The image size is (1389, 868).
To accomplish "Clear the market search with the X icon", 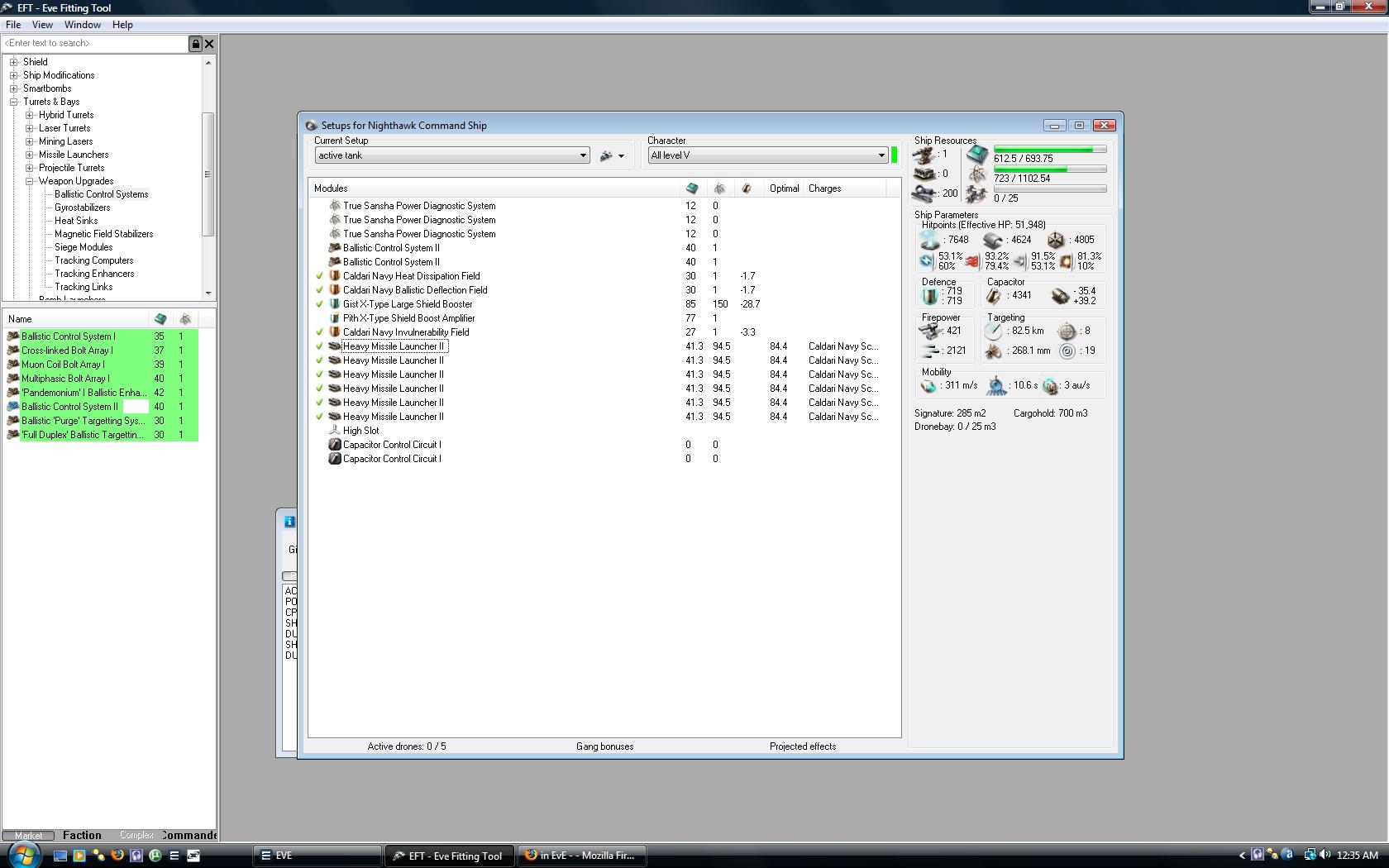I will [x=209, y=44].
